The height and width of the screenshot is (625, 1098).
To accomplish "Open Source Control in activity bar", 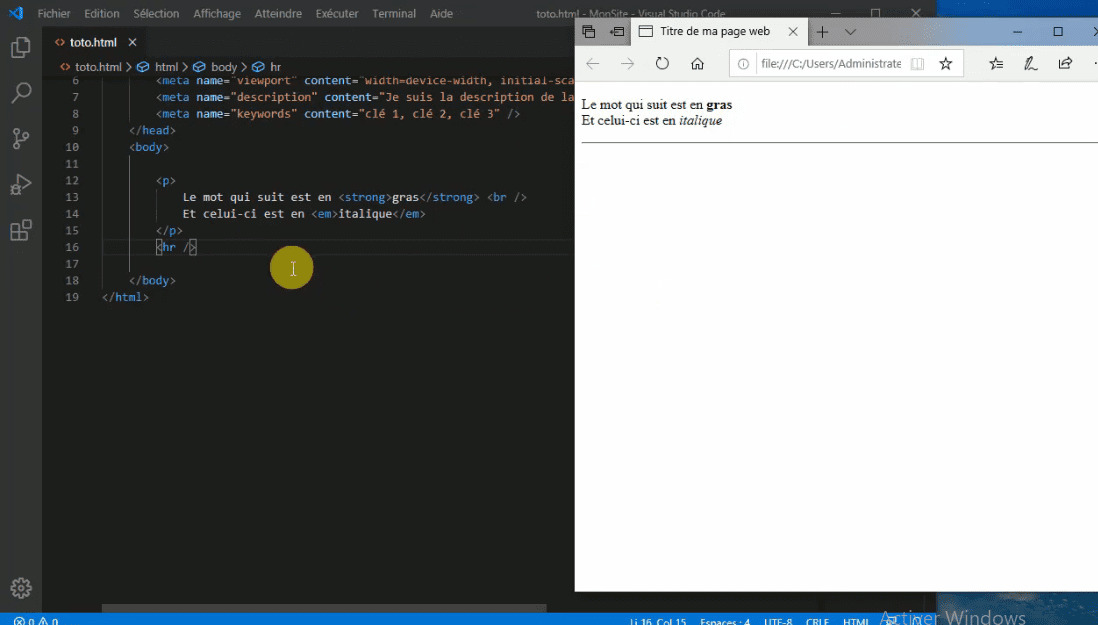I will click(x=21, y=139).
